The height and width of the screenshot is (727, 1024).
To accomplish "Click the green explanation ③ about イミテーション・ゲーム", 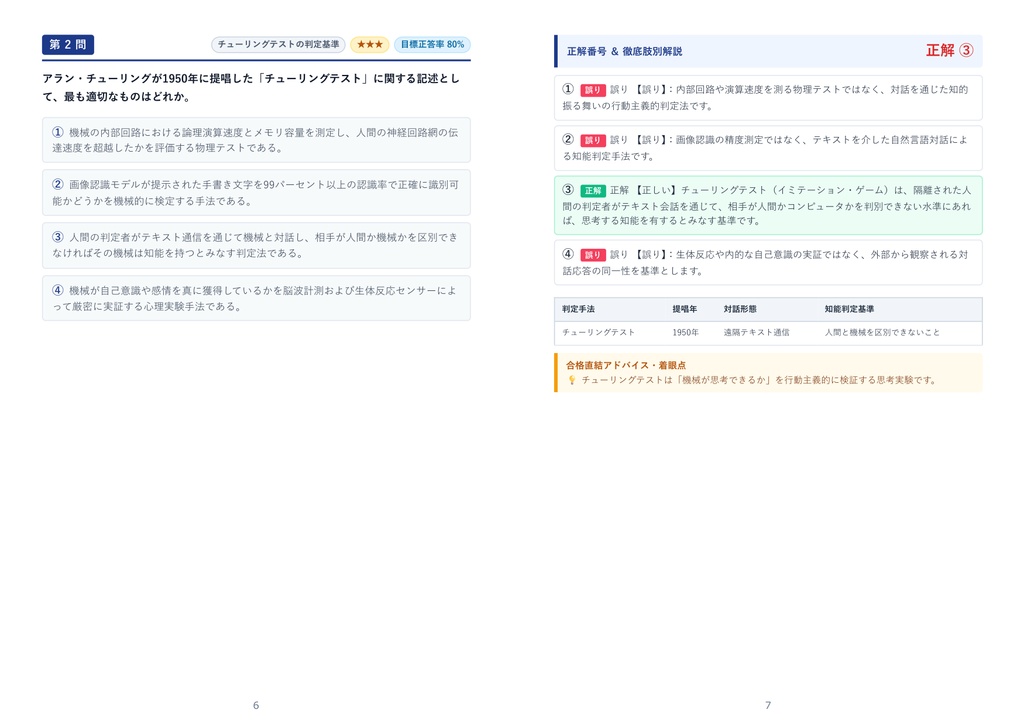I will (x=768, y=205).
